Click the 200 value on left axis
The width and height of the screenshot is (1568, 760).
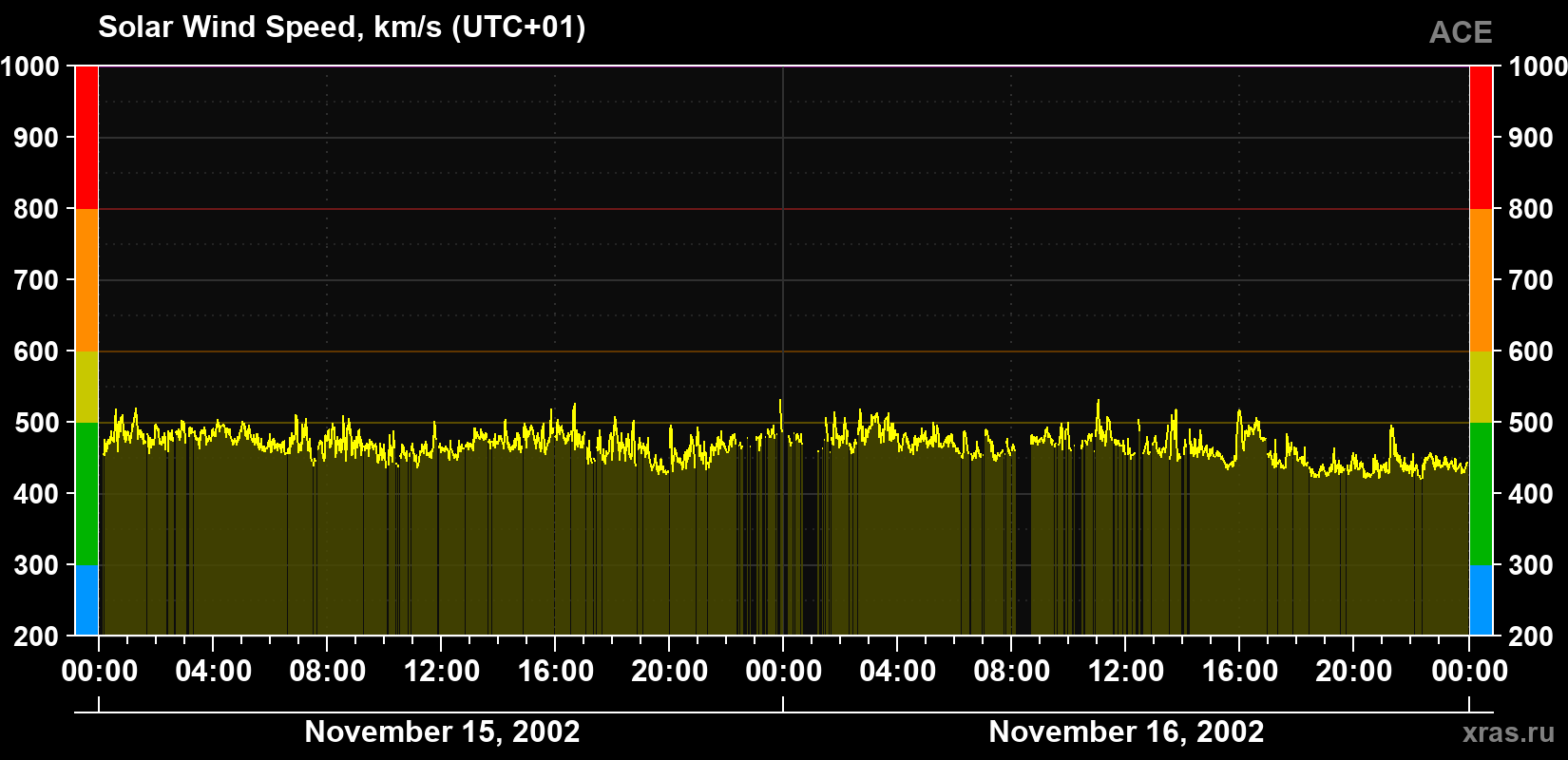pyautogui.click(x=37, y=636)
